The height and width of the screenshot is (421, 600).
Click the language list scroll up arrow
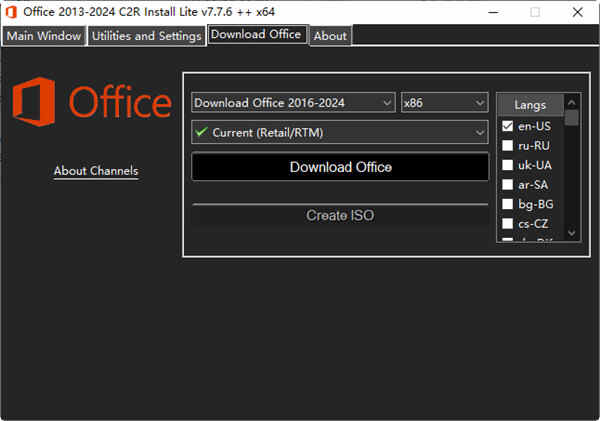tap(572, 101)
